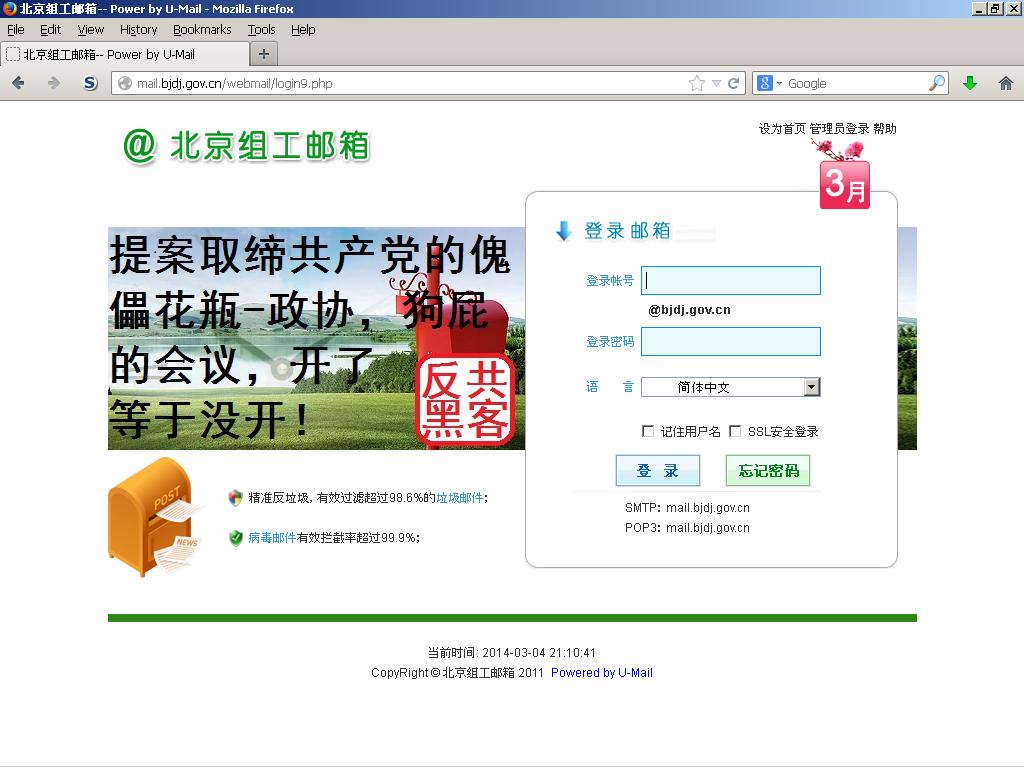This screenshot has width=1024, height=768.
Task: Reload the page with the refresh icon
Action: (x=734, y=83)
